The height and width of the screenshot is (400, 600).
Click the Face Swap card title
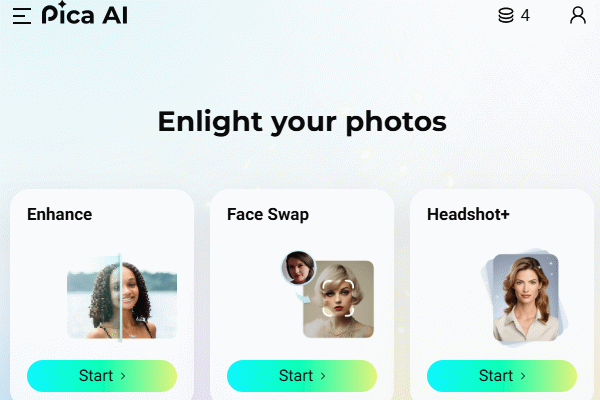click(268, 215)
